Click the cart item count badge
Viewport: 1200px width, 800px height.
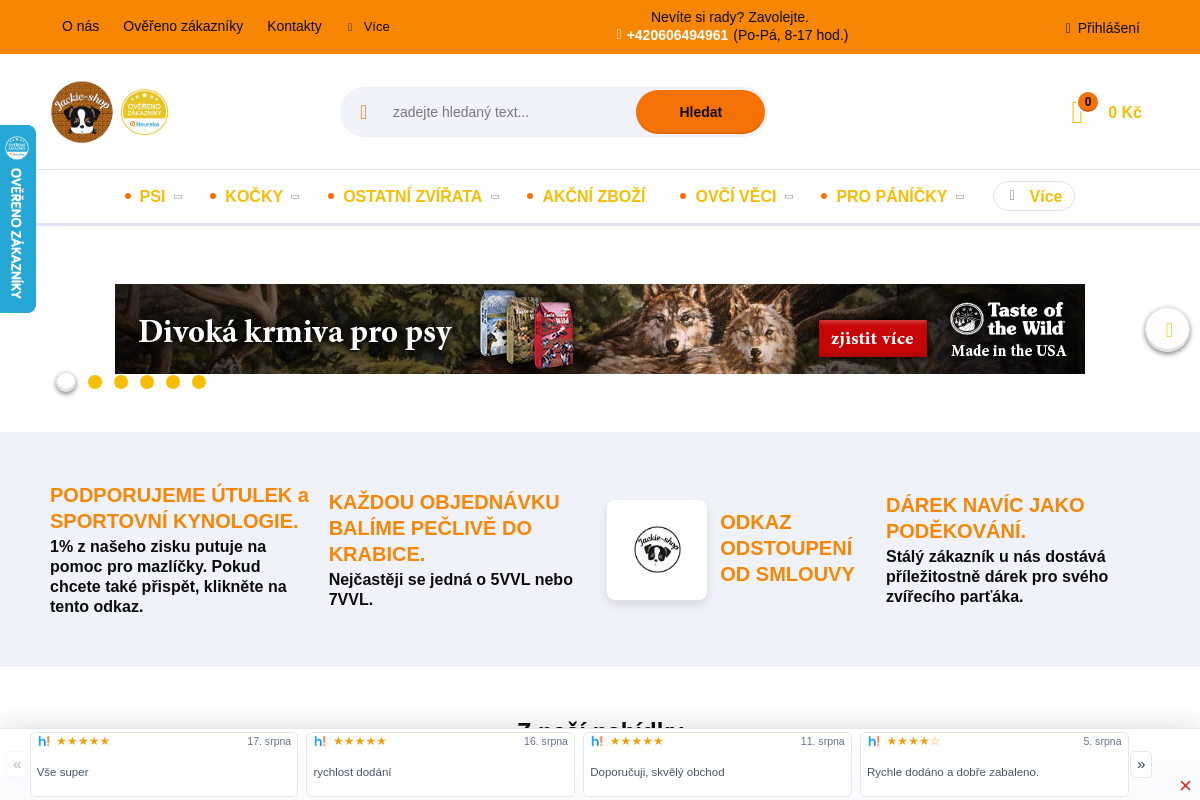pyautogui.click(x=1088, y=102)
